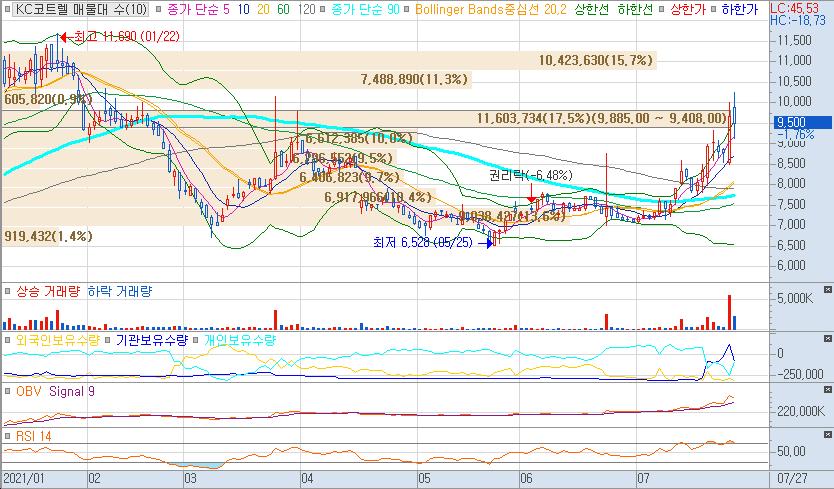Click the square marker before KC코트렐 매물대 label
This screenshot has height=489, width=834.
[x=8, y=9]
